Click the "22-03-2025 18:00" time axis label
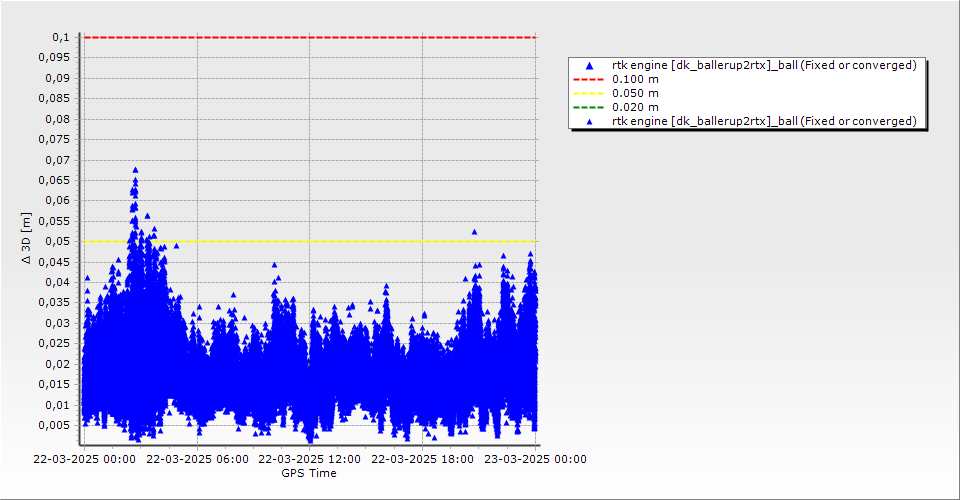This screenshot has height=500, width=960. (422, 459)
